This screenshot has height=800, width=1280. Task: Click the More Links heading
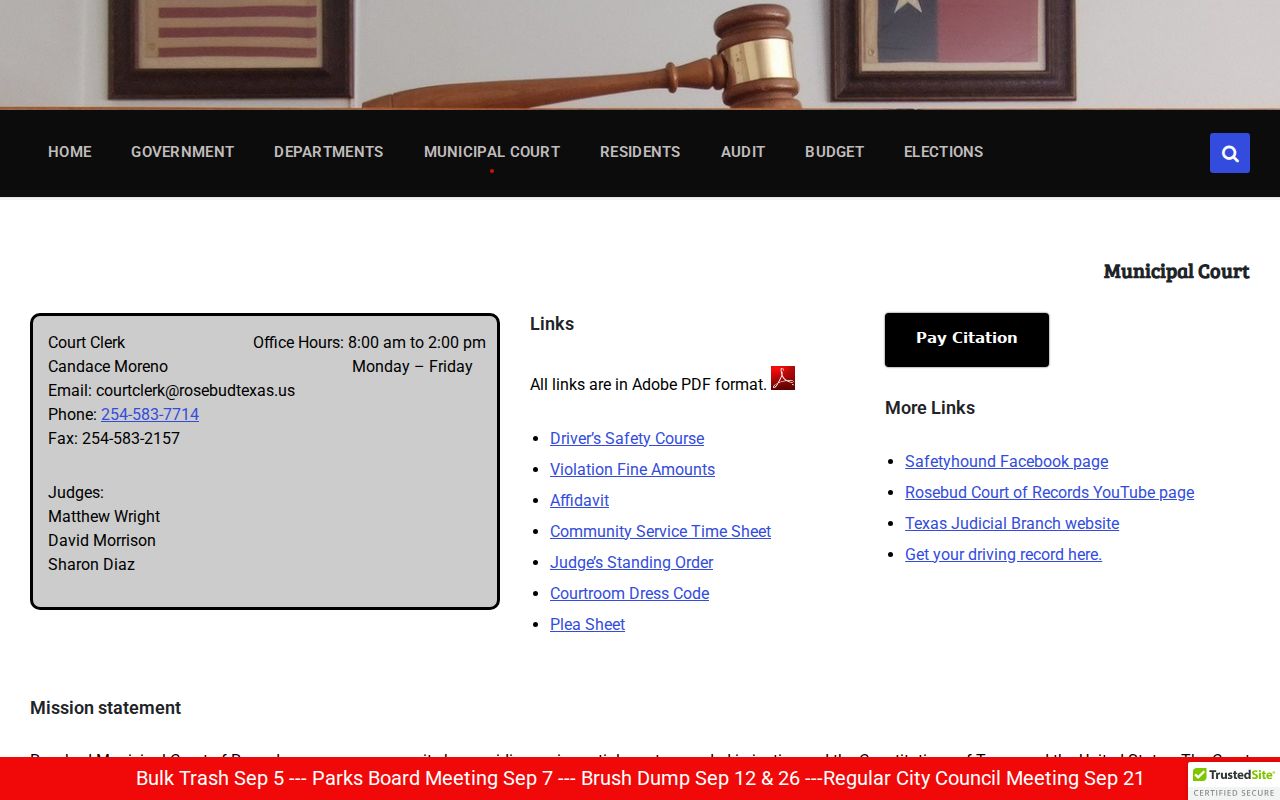click(x=930, y=408)
